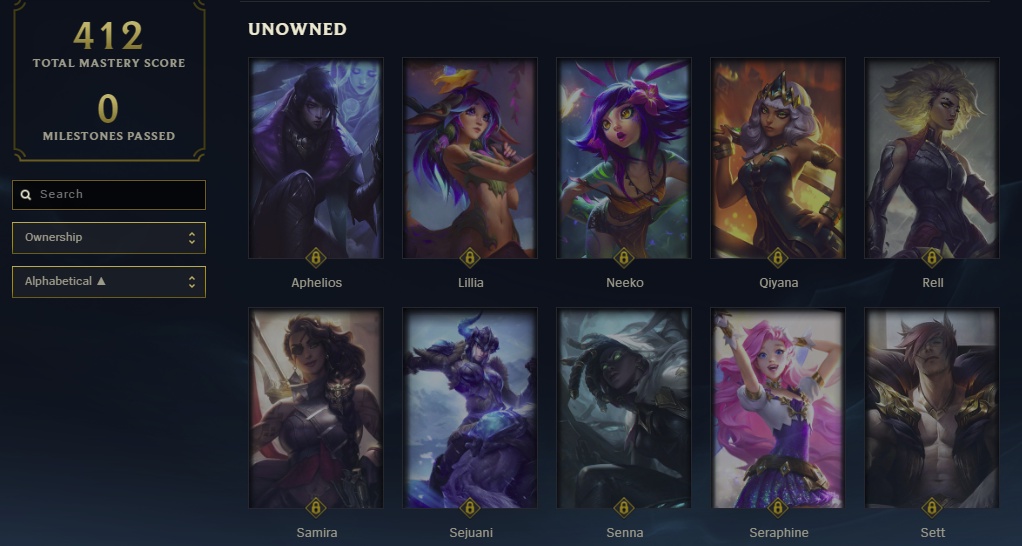1022x546 pixels.
Task: Select the Sejuani champion portrait
Action: click(470, 408)
